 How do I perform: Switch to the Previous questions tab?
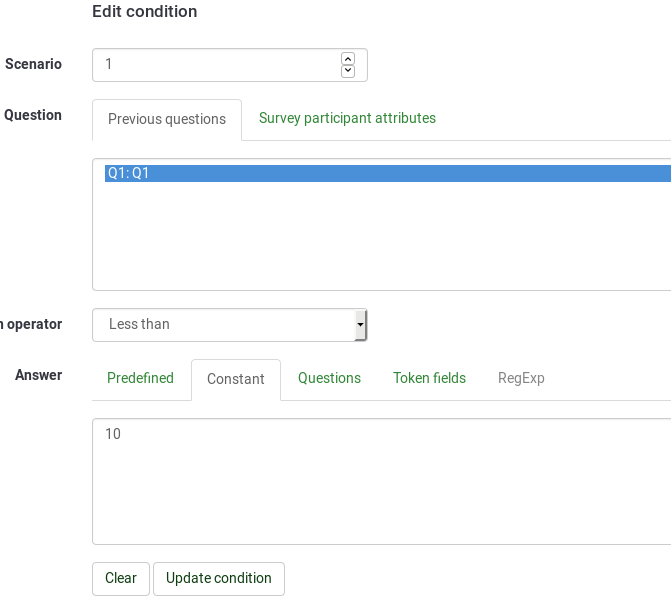click(167, 119)
